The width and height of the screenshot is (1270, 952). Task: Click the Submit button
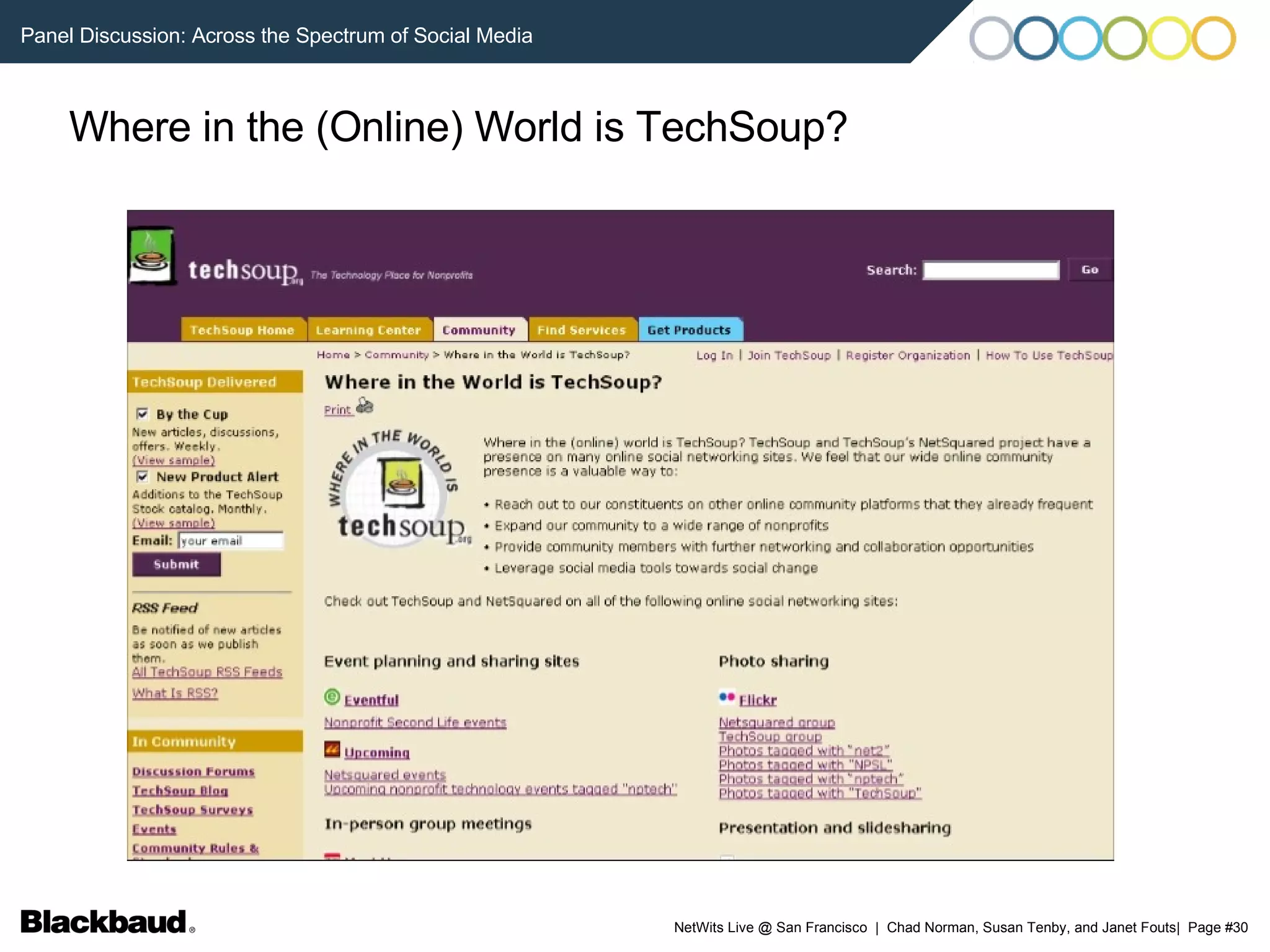pyautogui.click(x=176, y=565)
